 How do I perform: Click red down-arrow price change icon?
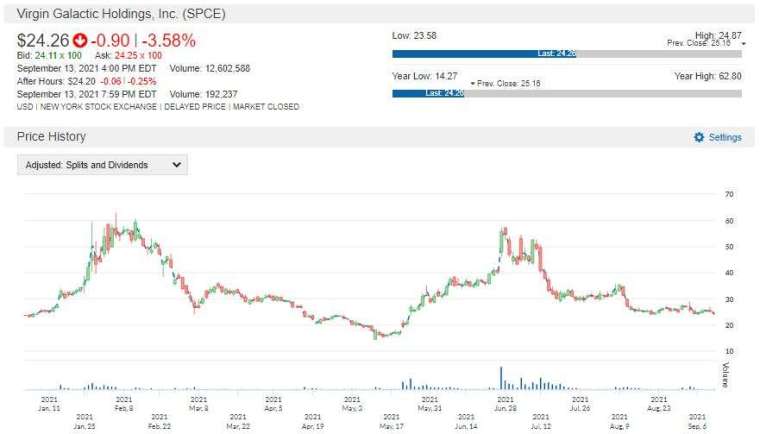click(x=80, y=40)
